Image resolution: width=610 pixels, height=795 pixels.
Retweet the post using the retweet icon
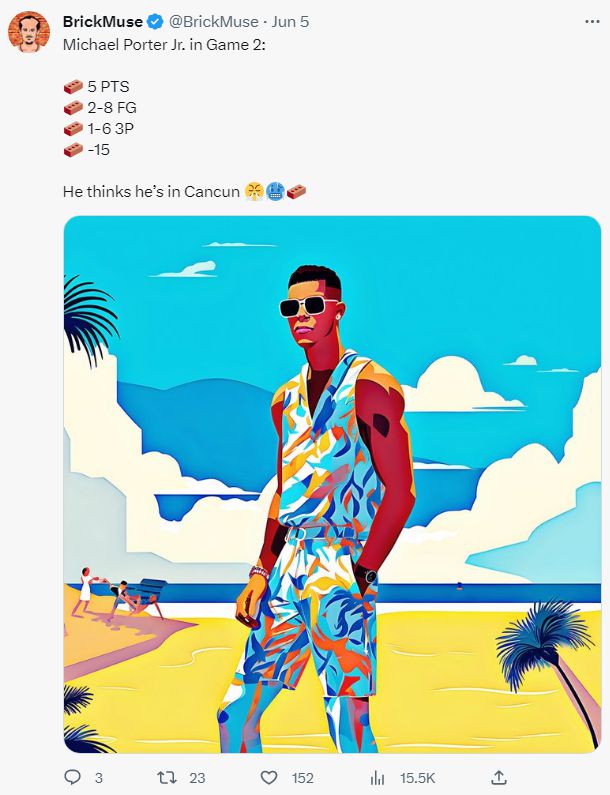tap(167, 777)
